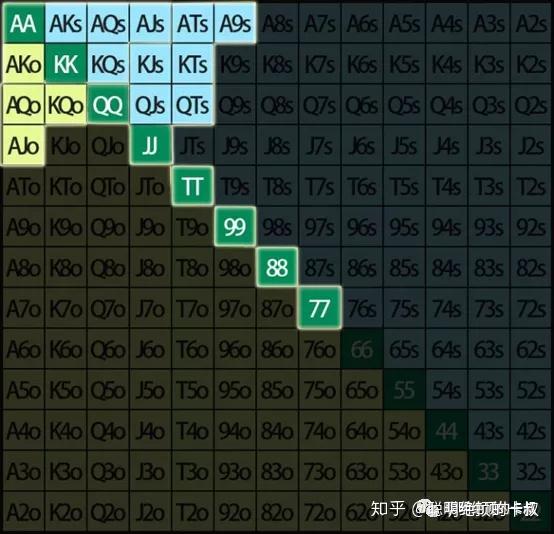Choose the AKo offsuit cell
This screenshot has height=534, width=554.
[x=23, y=64]
